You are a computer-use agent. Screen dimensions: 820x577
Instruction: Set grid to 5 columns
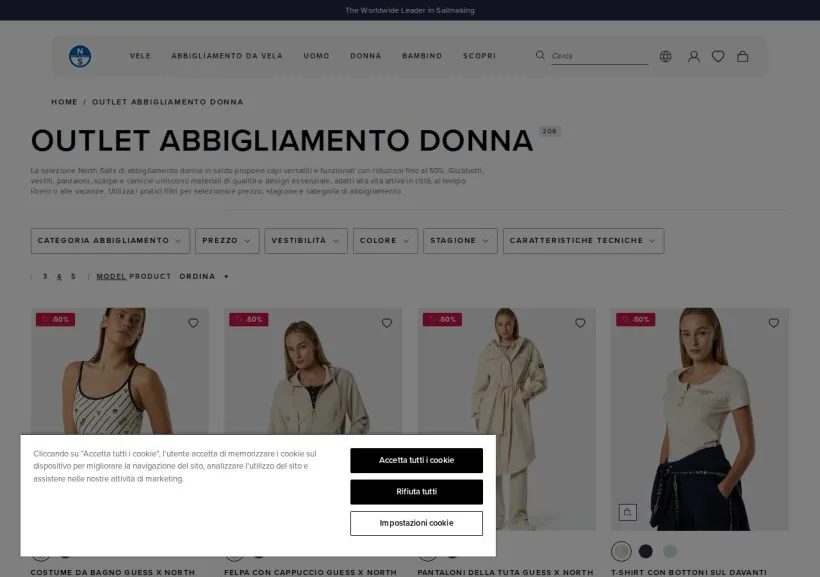(x=73, y=276)
